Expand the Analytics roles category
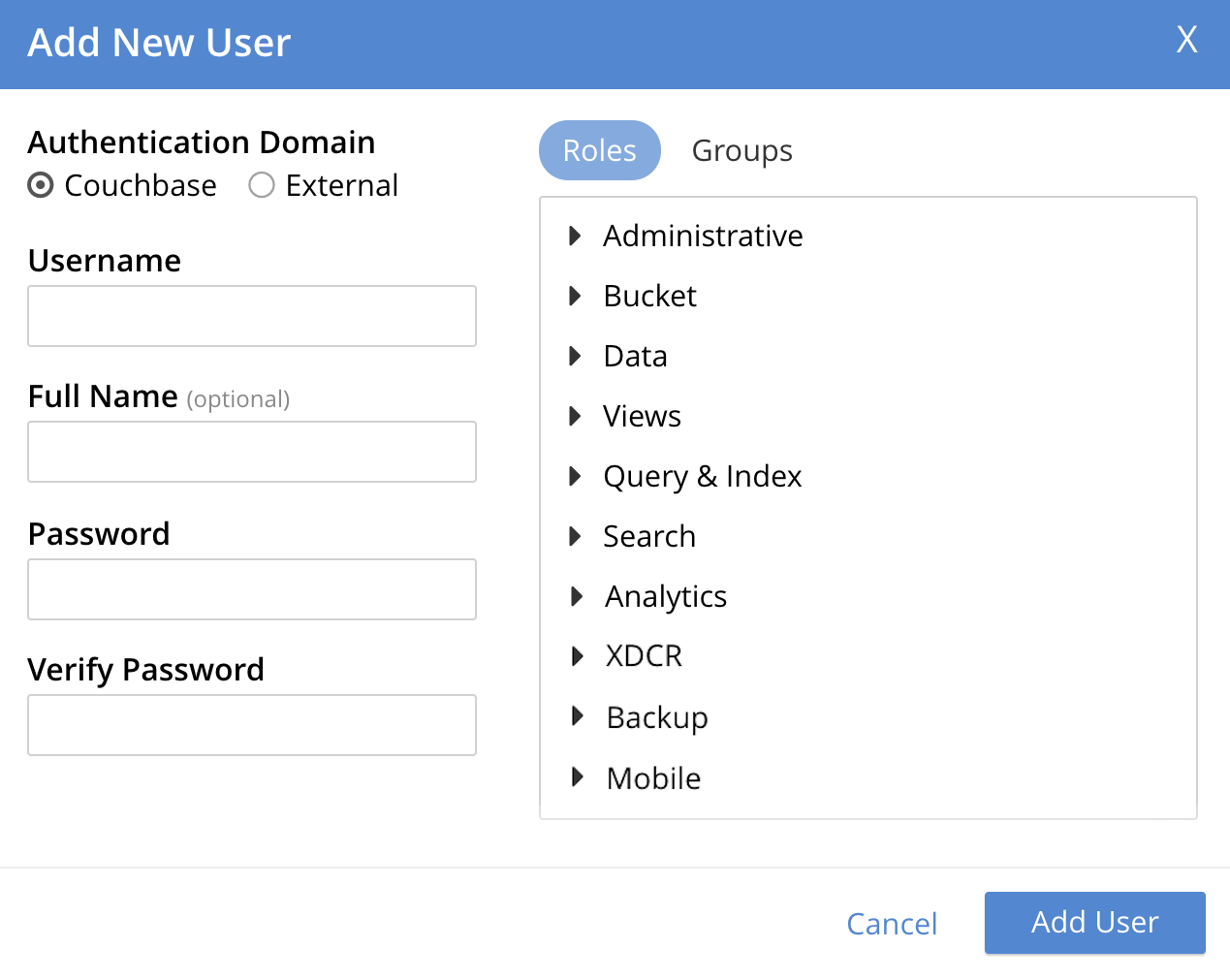 pyautogui.click(x=577, y=596)
